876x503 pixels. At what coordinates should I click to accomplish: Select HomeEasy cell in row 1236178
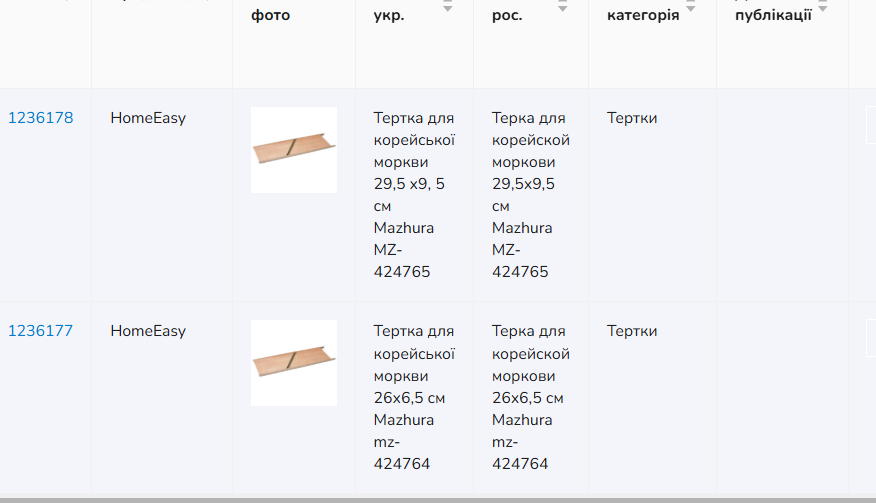tap(148, 118)
